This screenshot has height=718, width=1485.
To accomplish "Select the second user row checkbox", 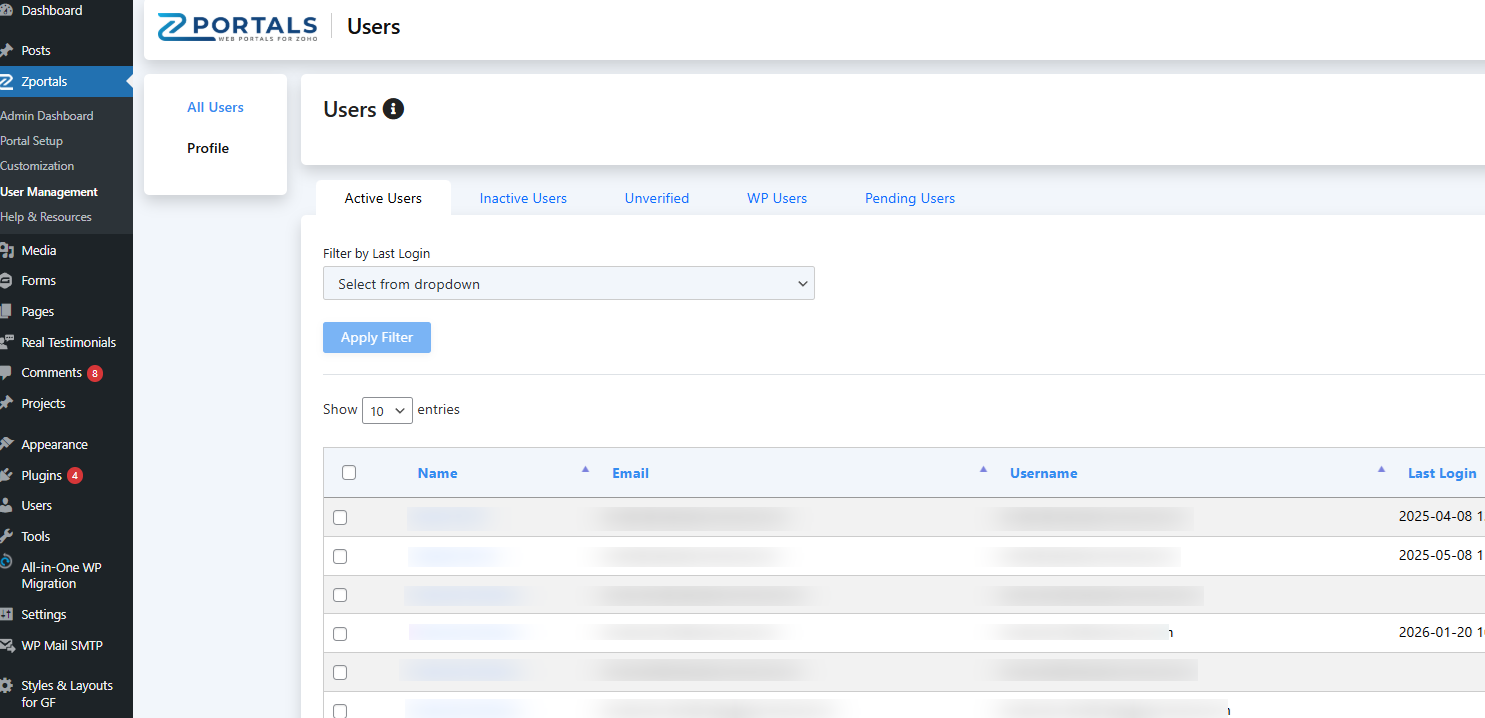I will click(340, 556).
